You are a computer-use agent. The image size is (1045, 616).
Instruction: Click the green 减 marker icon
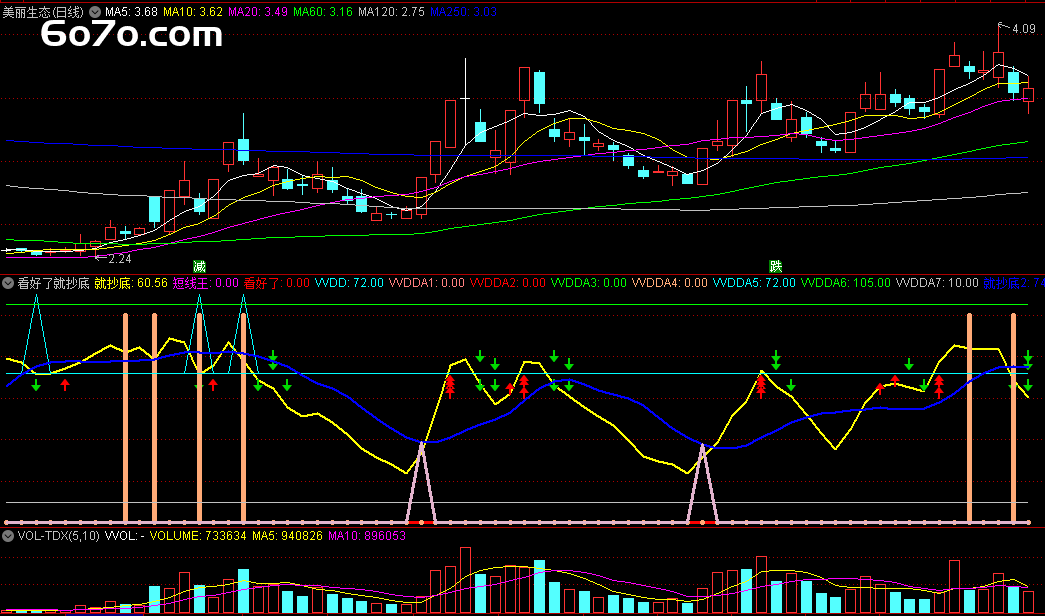click(x=199, y=266)
